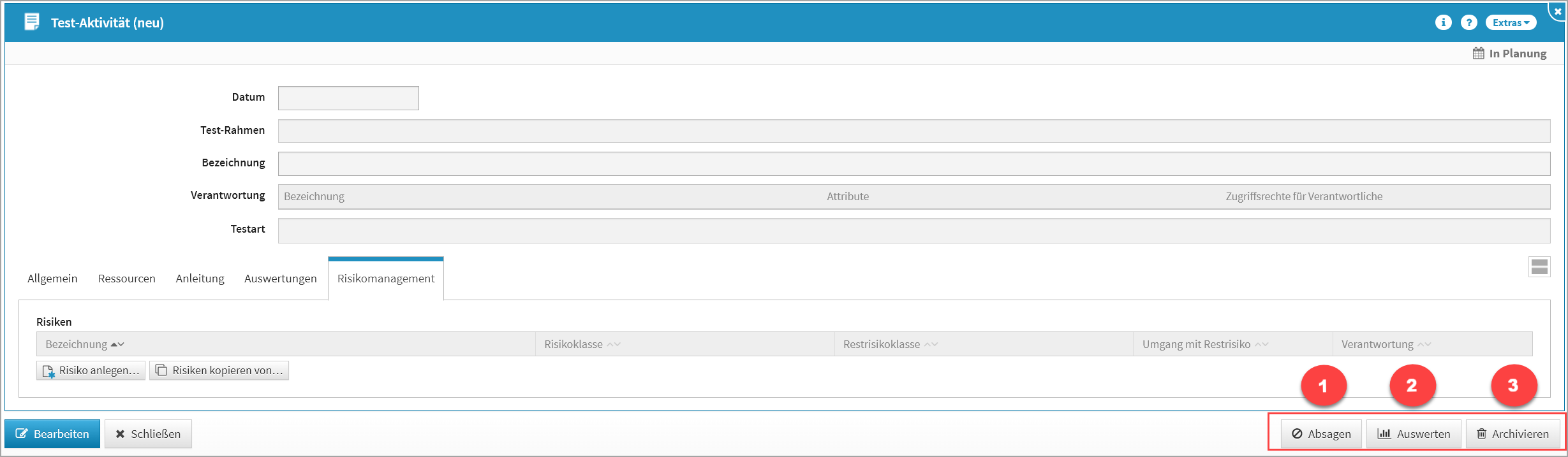Click the Auswerten button
Screen dimensions: 1568x457
tap(1414, 434)
